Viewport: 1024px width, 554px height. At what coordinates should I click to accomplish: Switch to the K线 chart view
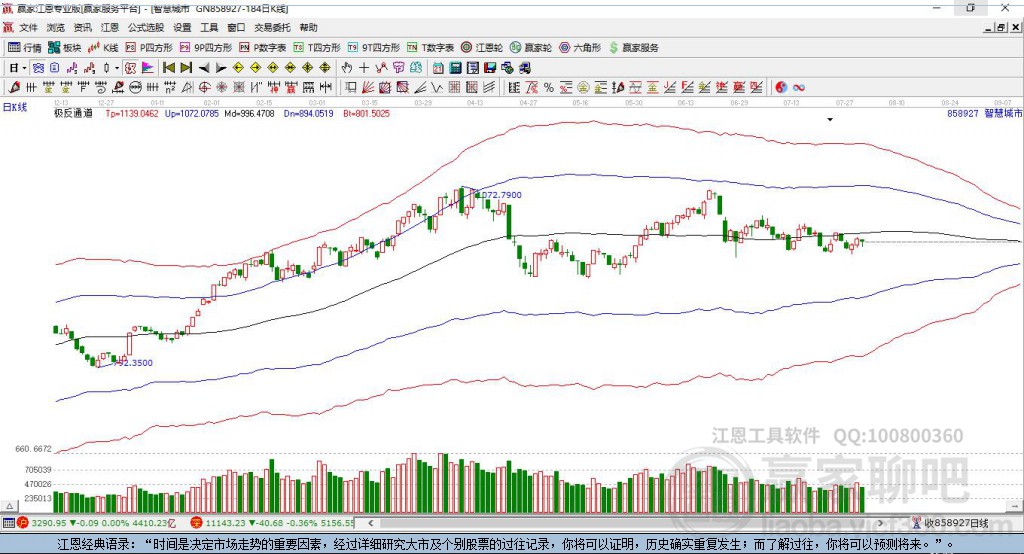pos(103,48)
